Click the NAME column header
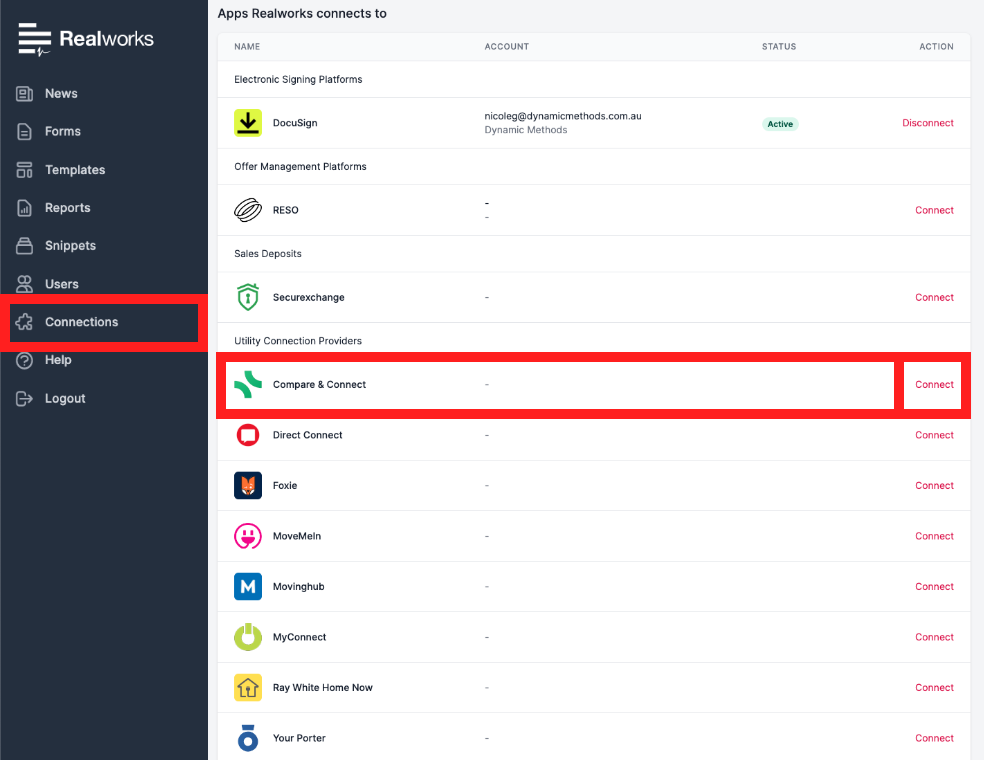 (x=247, y=46)
